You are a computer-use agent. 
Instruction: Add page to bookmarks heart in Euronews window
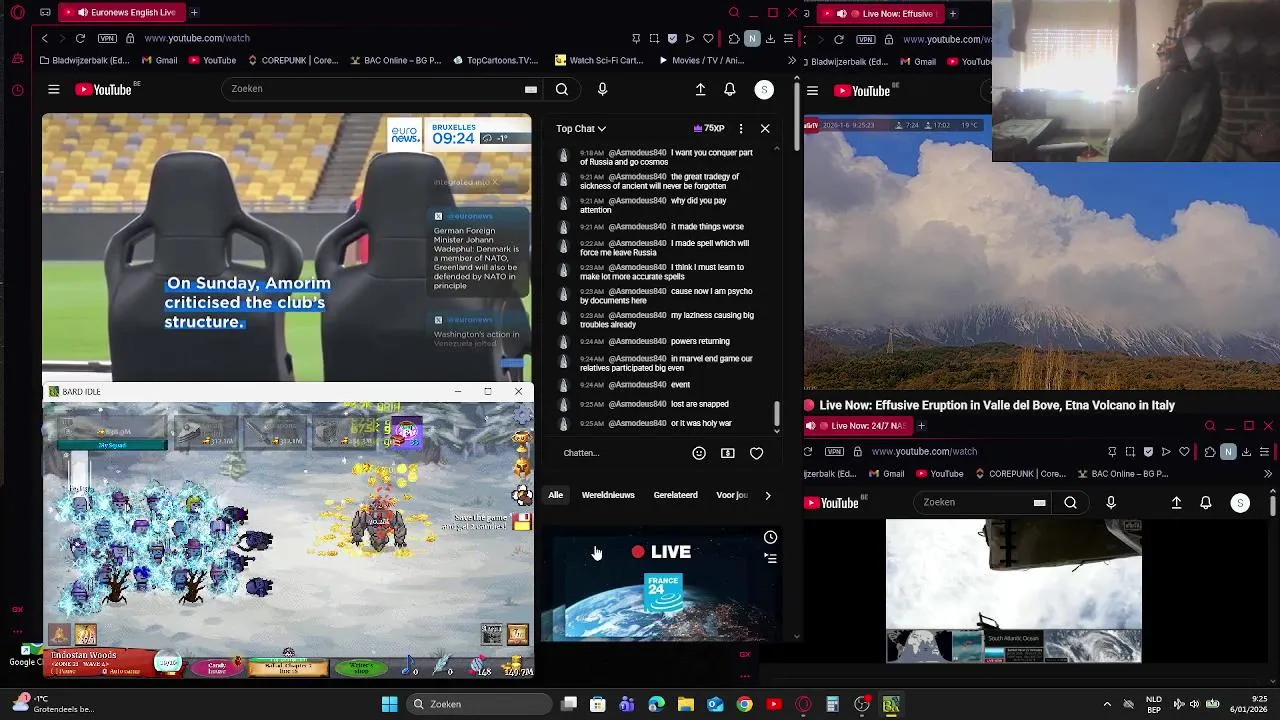click(708, 38)
